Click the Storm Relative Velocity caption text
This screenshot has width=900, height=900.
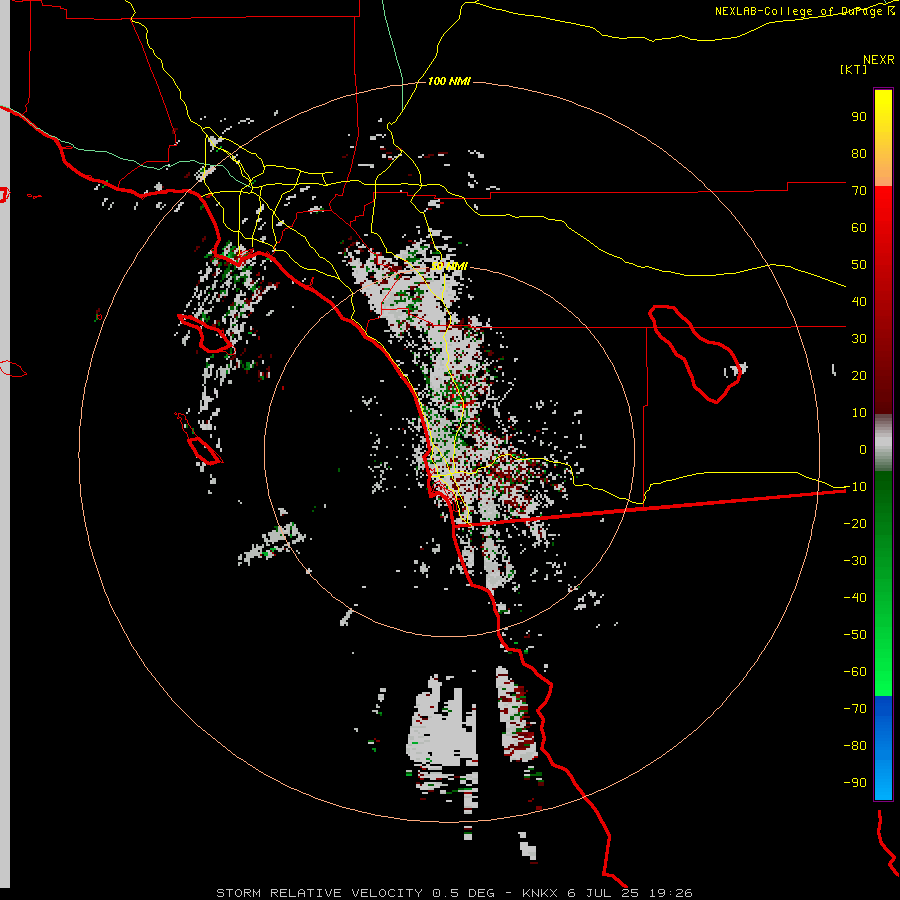454,893
